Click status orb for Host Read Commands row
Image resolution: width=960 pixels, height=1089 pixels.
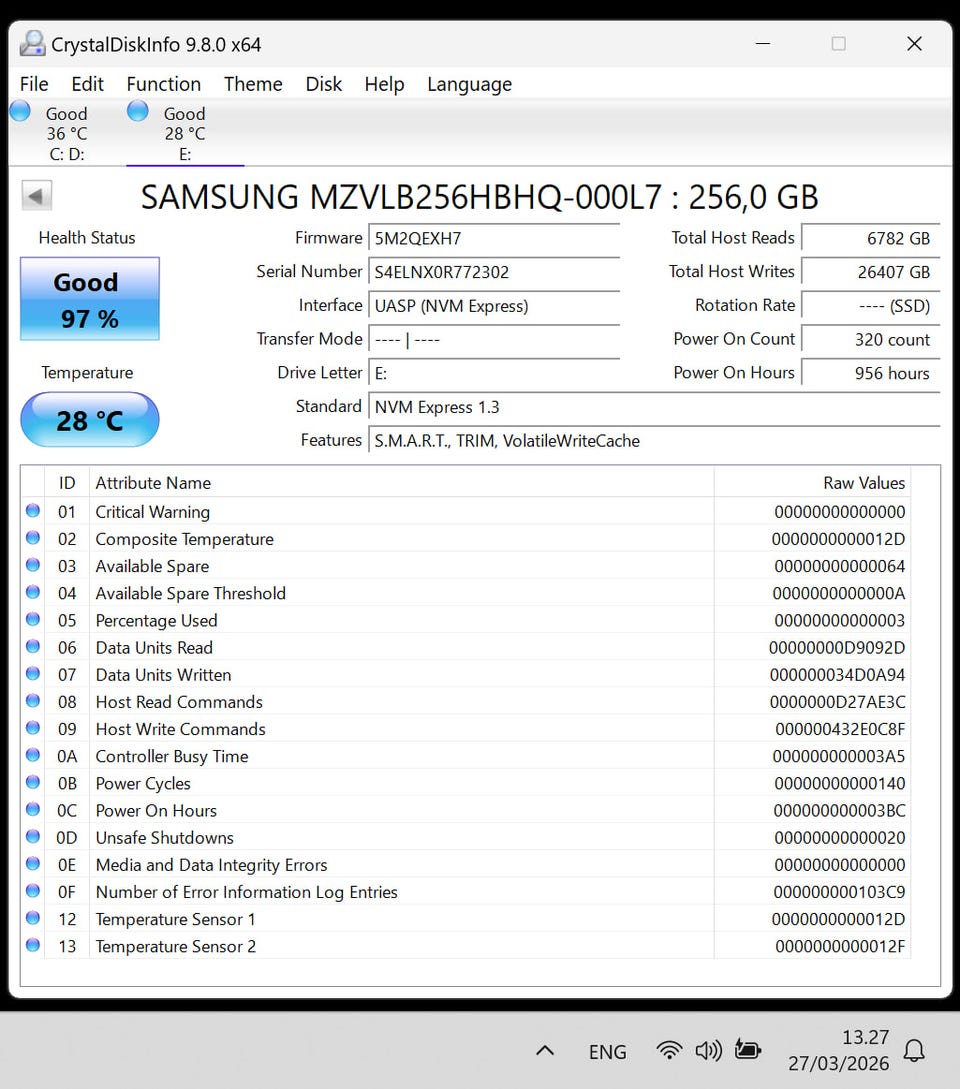pos(33,701)
